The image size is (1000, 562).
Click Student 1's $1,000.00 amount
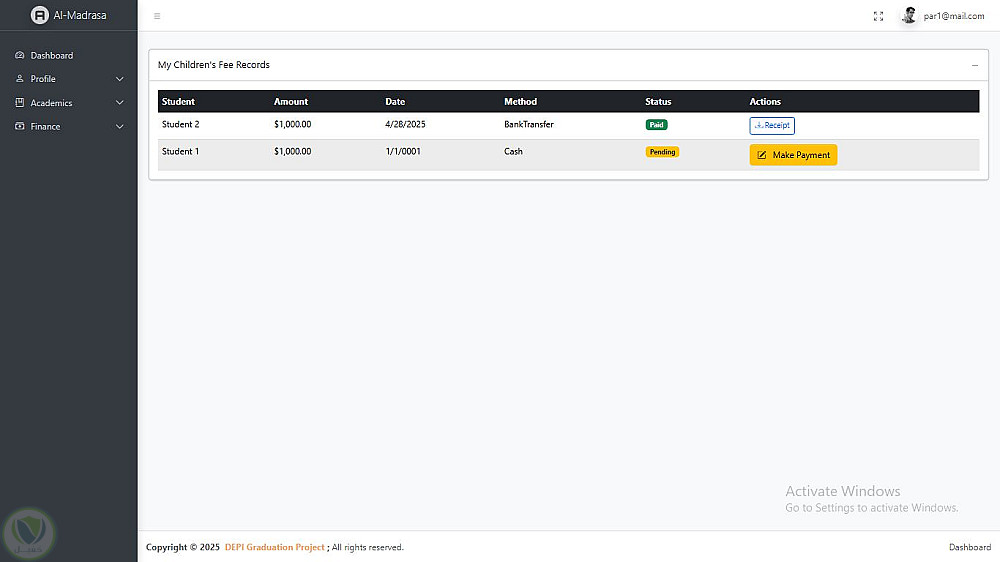293,151
